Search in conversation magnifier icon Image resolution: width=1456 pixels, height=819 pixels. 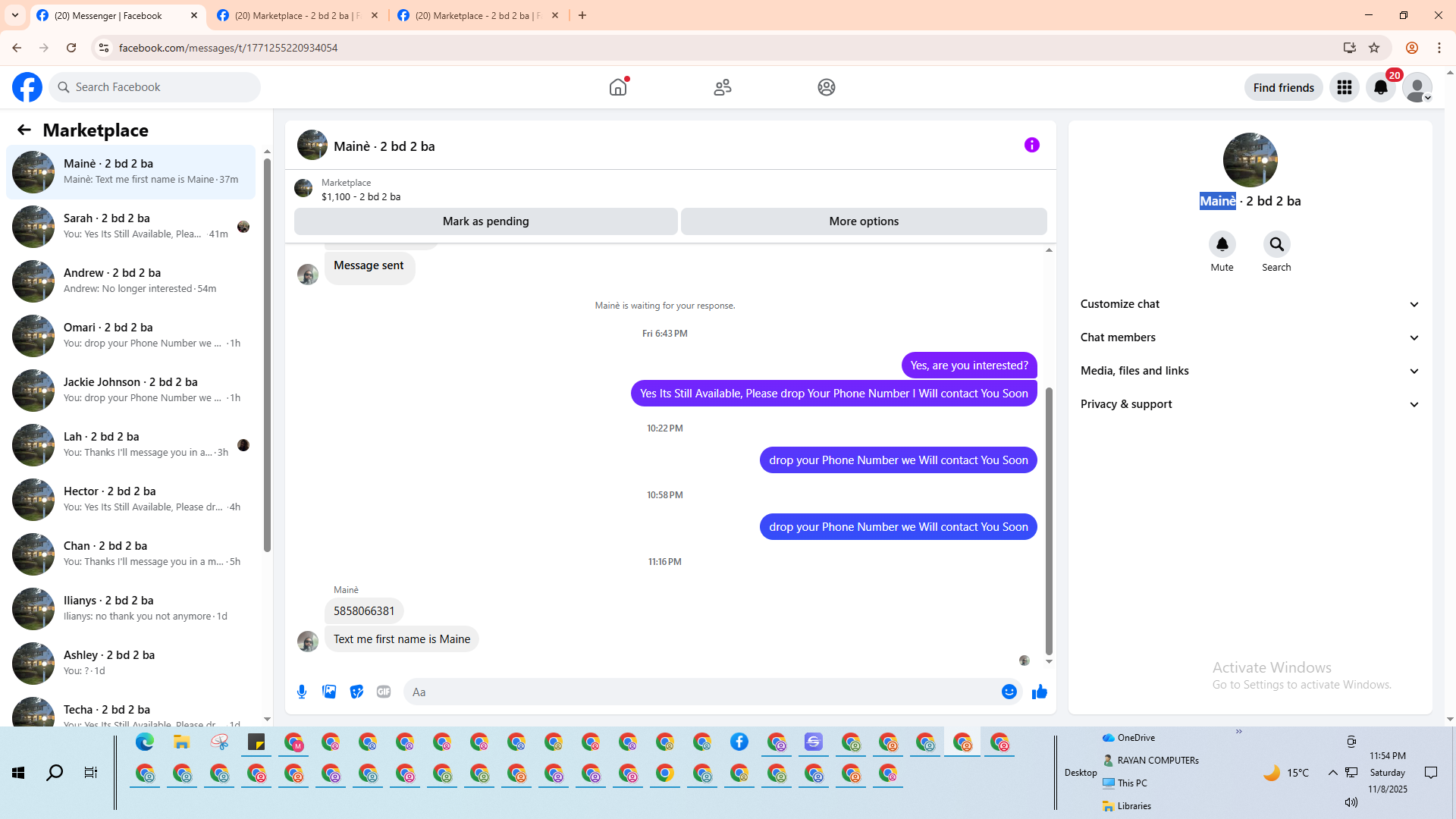(1276, 244)
